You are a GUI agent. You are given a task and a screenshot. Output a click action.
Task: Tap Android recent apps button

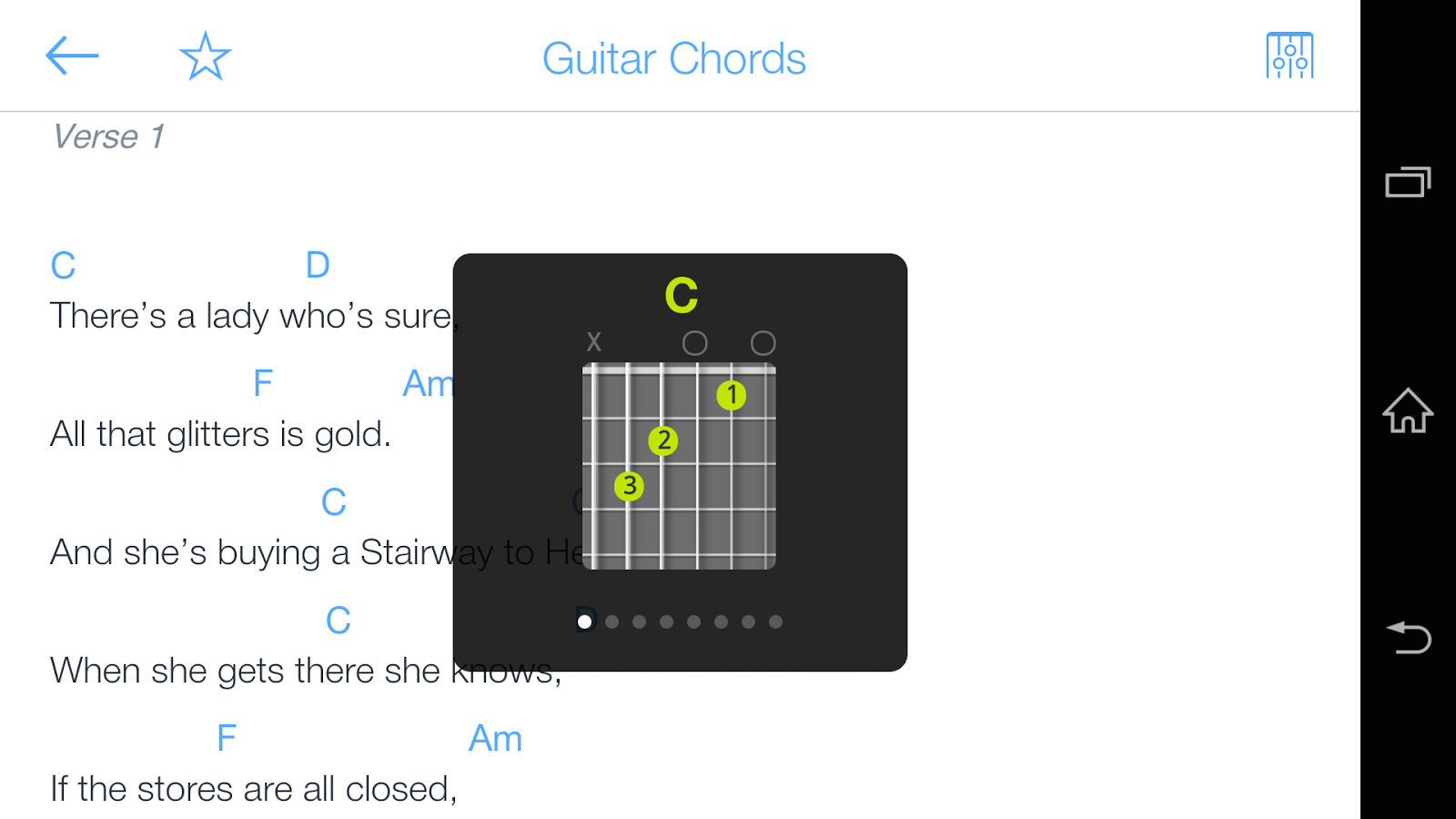[x=1408, y=182]
